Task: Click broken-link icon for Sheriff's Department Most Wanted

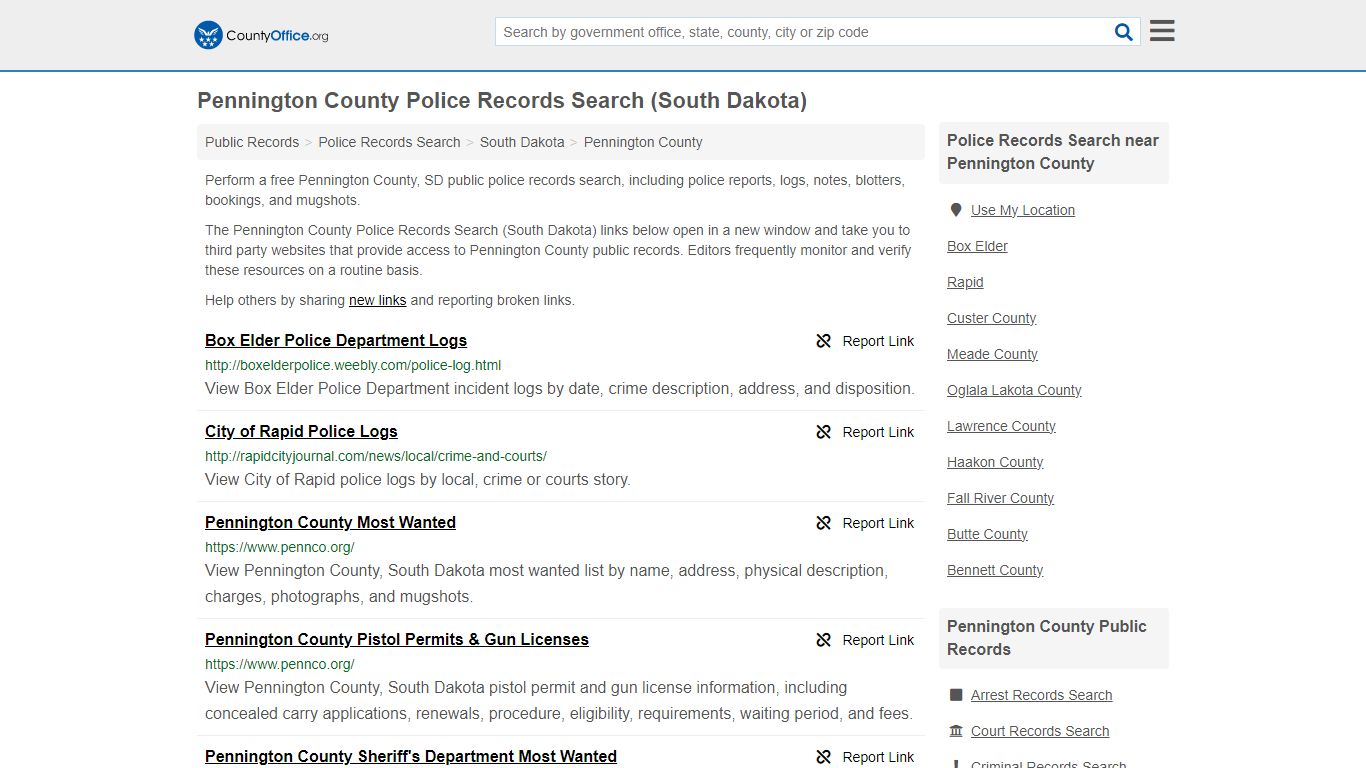Action: tap(823, 757)
